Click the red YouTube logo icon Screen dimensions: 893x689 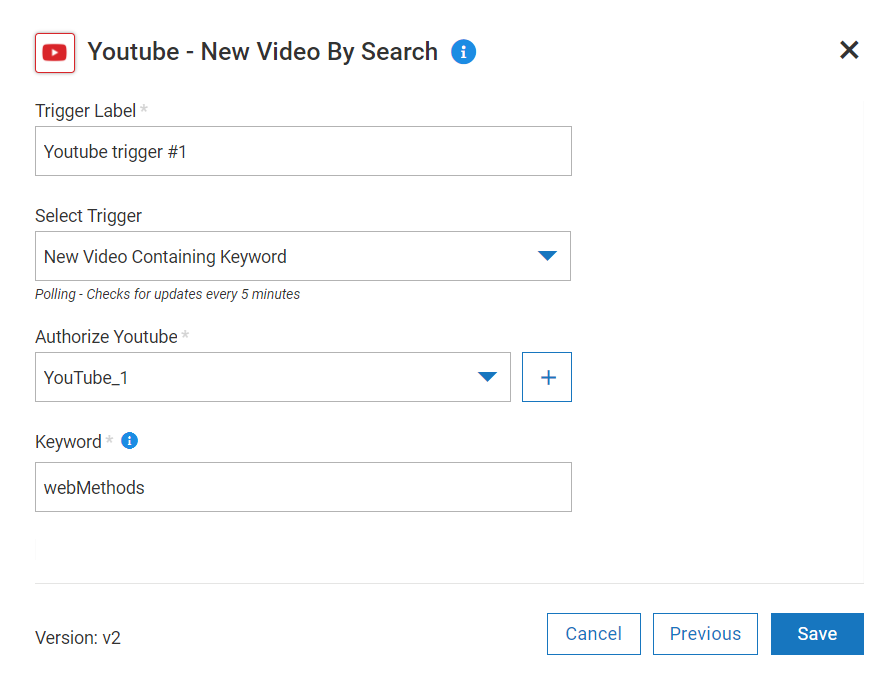click(x=55, y=53)
